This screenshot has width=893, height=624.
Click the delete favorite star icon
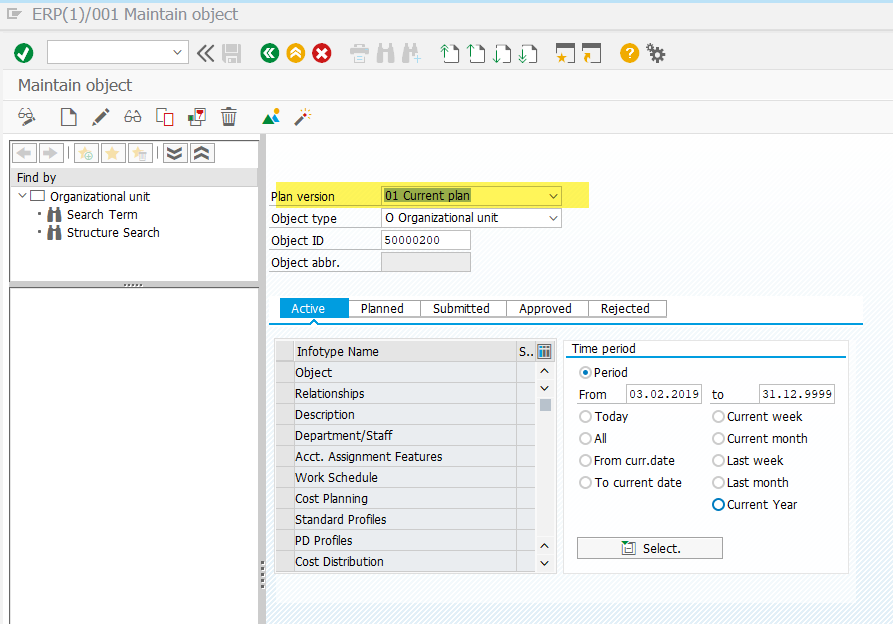point(140,153)
